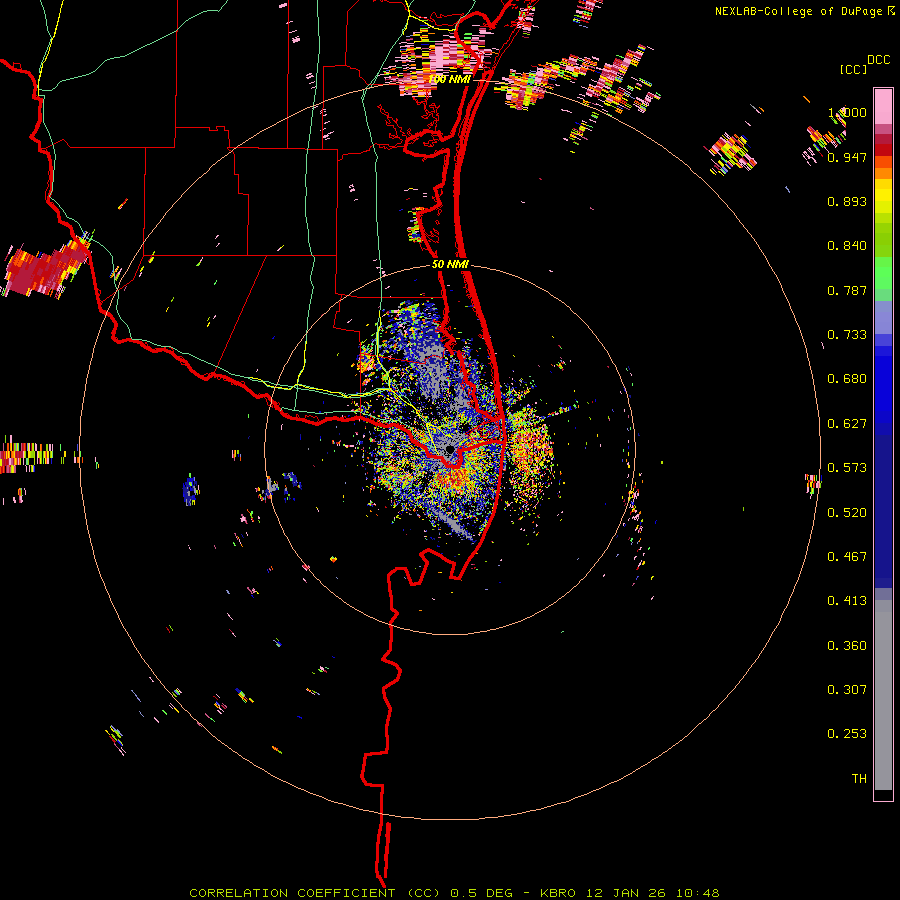
Task: Select the 0.680 color scale value
Action: tap(847, 379)
